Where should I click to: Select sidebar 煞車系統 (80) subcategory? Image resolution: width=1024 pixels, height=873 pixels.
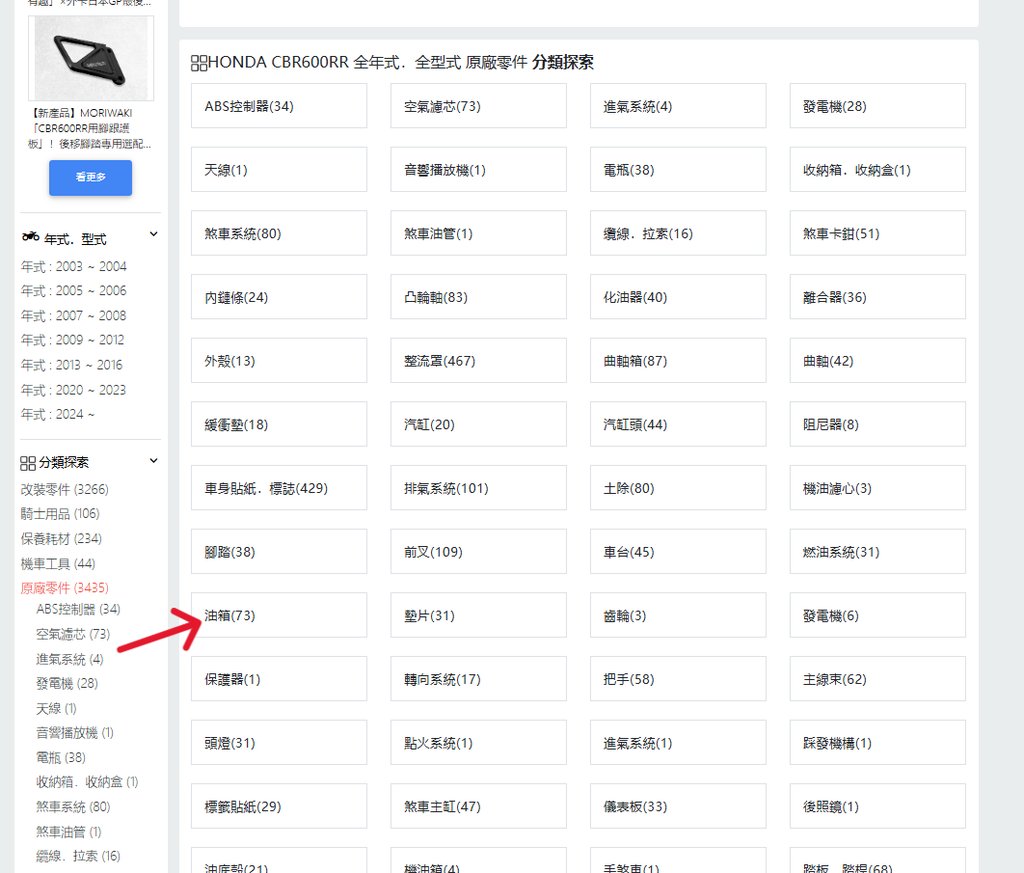(72, 807)
